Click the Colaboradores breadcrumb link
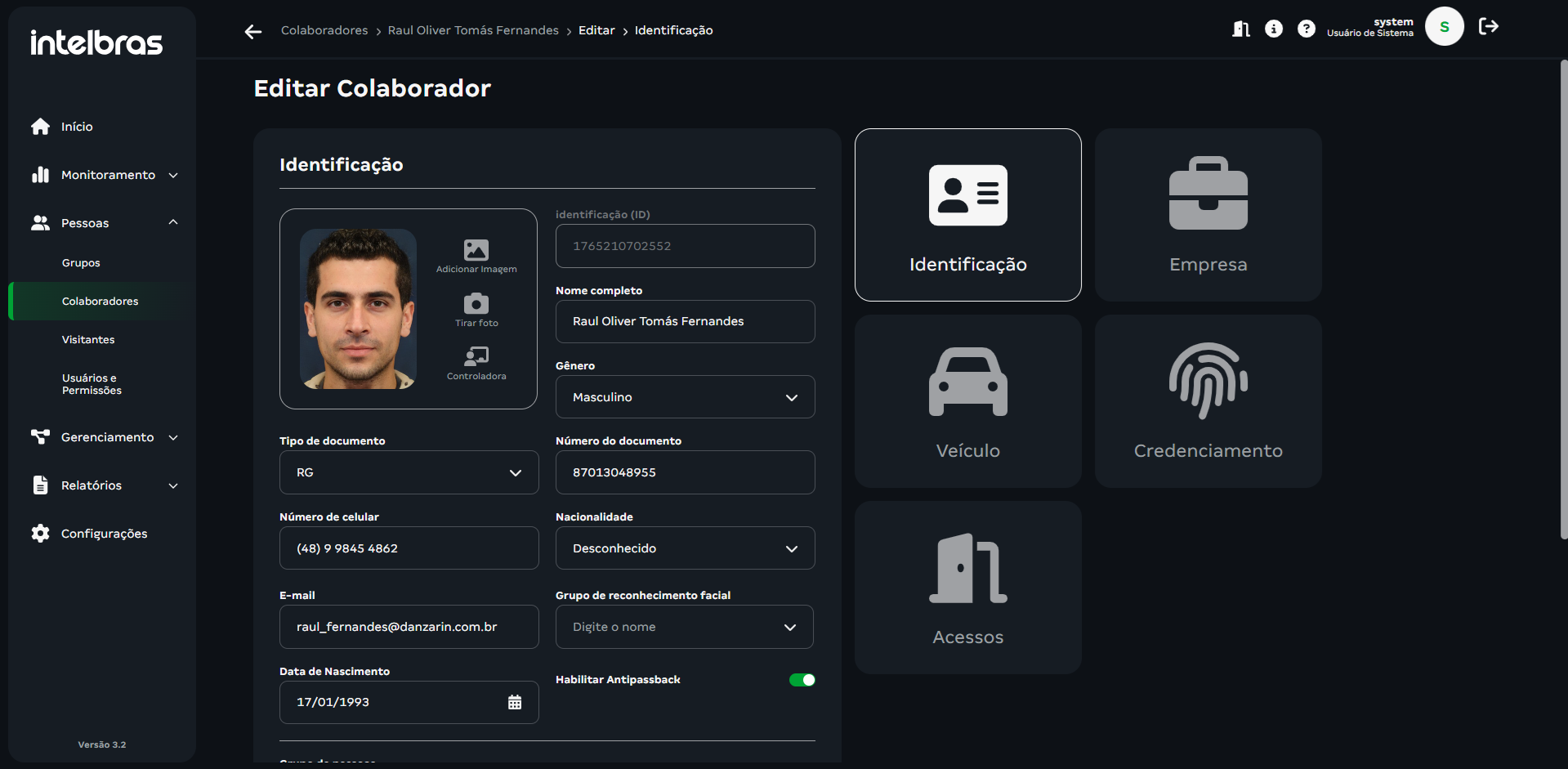 [x=324, y=30]
